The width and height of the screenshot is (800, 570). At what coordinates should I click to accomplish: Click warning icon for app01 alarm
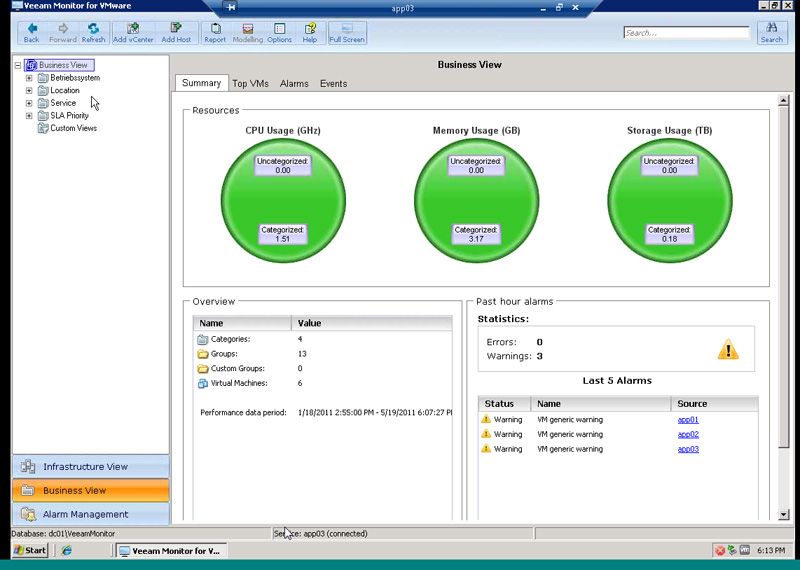tap(486, 419)
